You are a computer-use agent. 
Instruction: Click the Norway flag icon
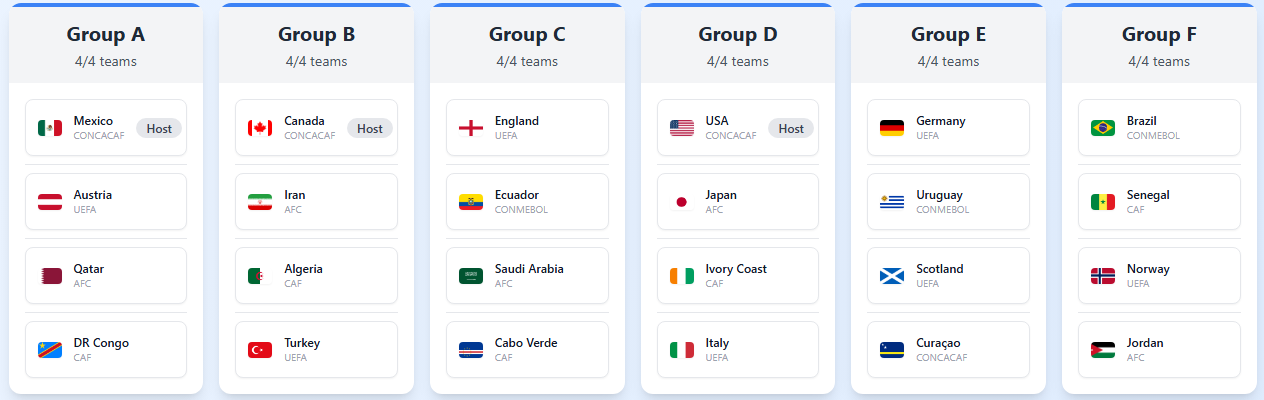point(1103,276)
